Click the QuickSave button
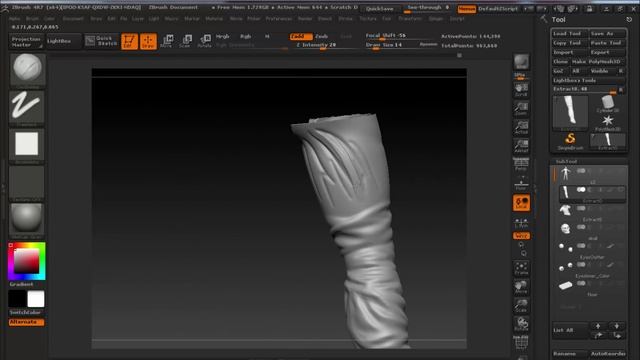 [380, 9]
